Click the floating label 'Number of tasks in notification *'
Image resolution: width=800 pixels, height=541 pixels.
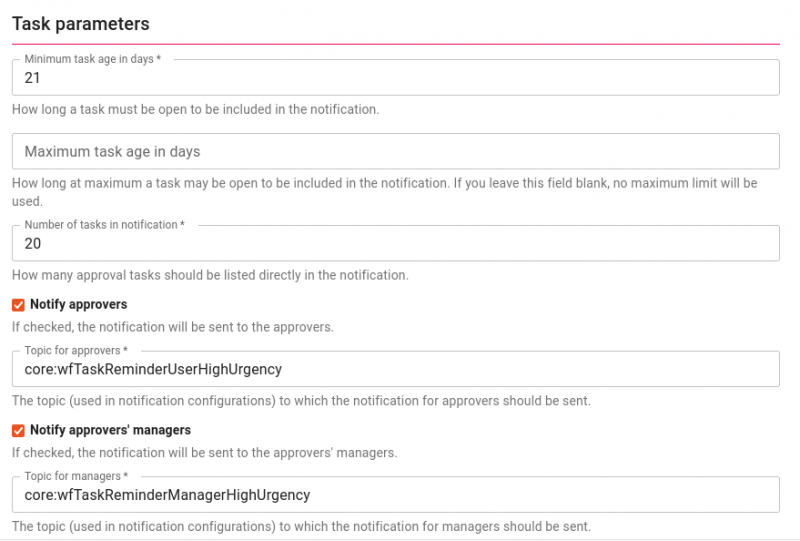tap(104, 225)
